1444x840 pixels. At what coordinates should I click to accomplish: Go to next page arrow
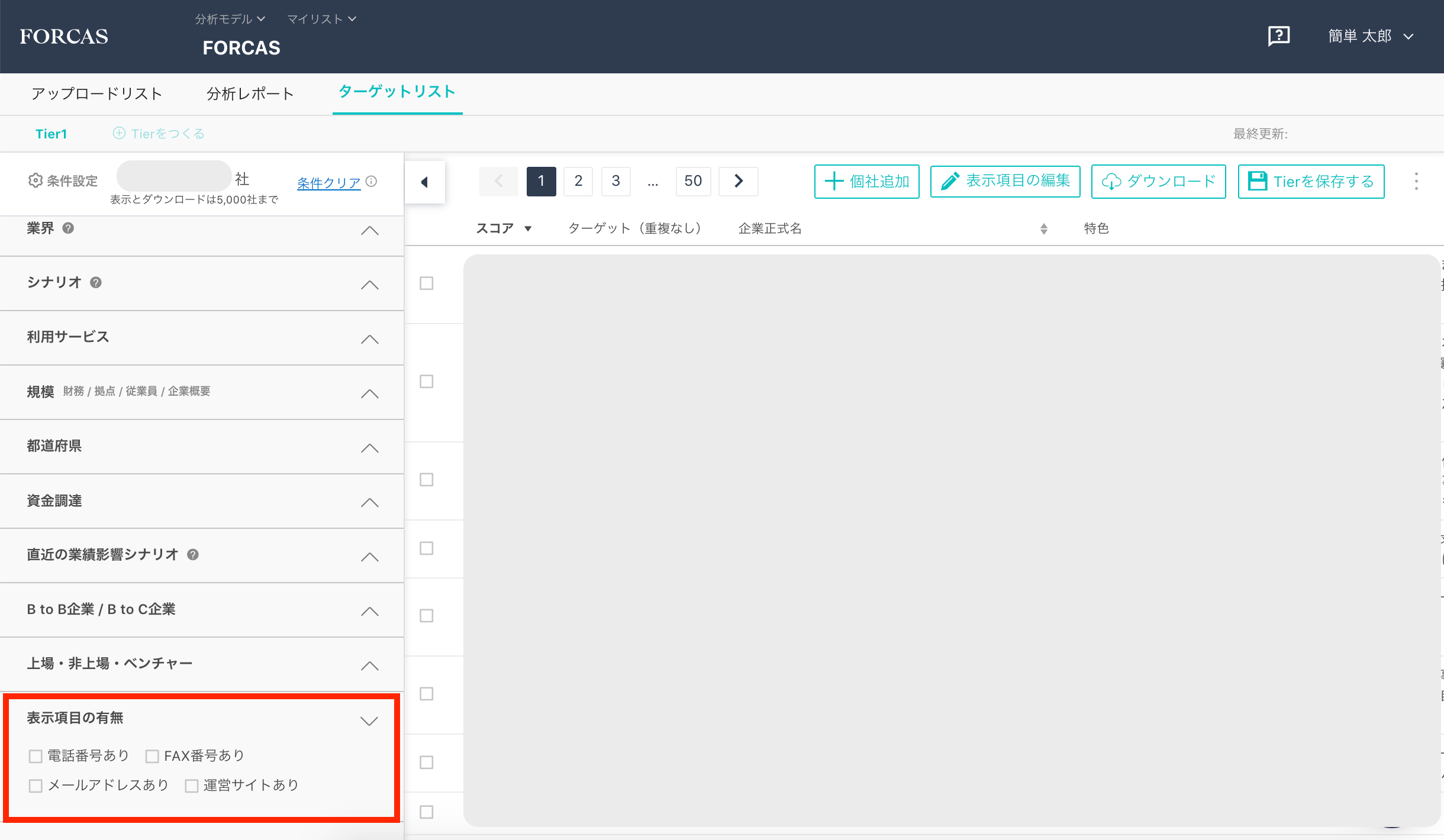pos(738,181)
